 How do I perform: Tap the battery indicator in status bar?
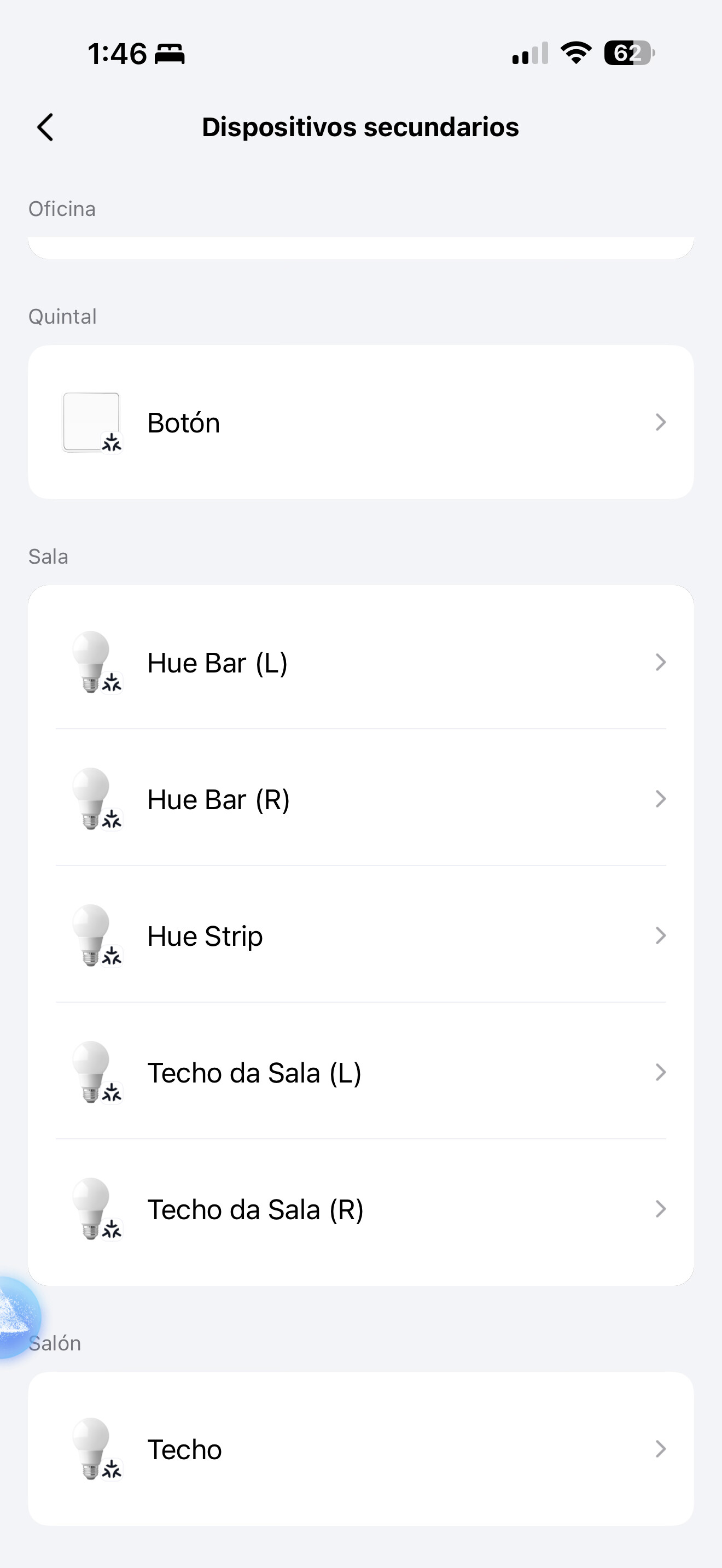click(x=630, y=53)
